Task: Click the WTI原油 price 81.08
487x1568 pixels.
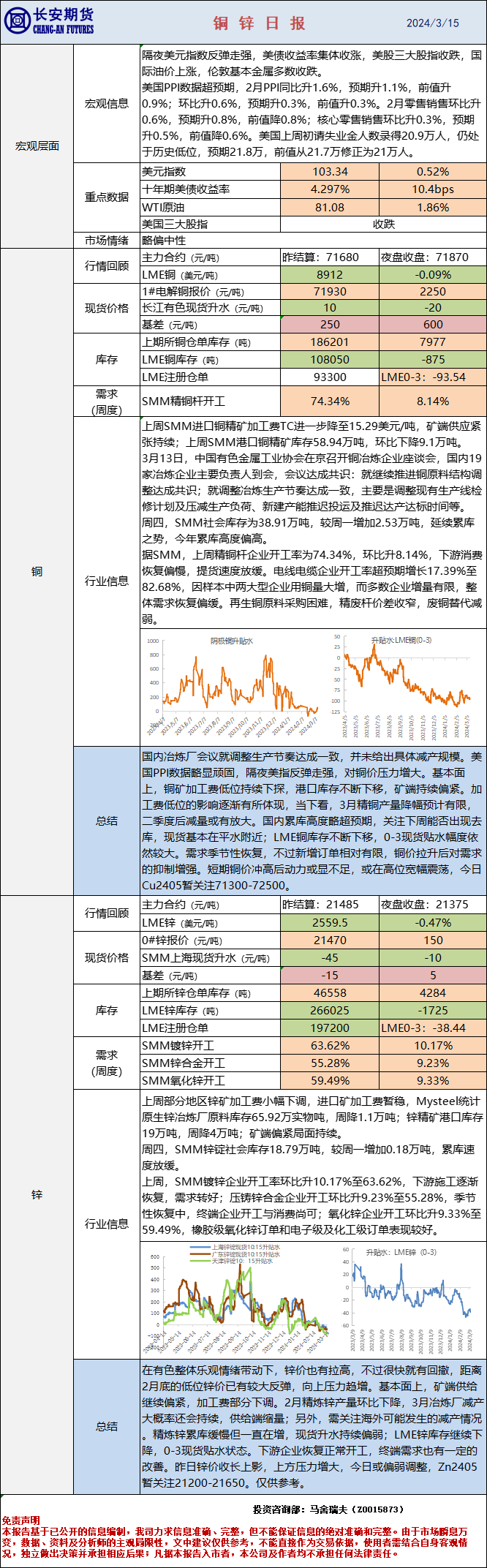Action: pyautogui.click(x=330, y=207)
